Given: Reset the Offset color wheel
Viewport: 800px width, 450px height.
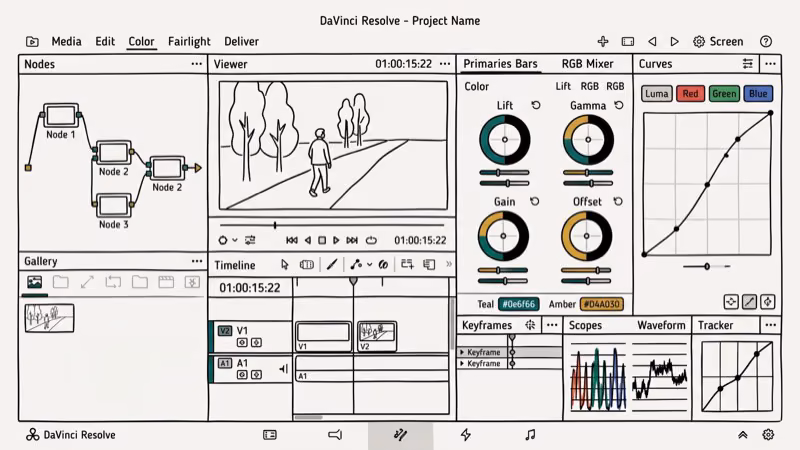Looking at the screenshot, I should point(618,202).
